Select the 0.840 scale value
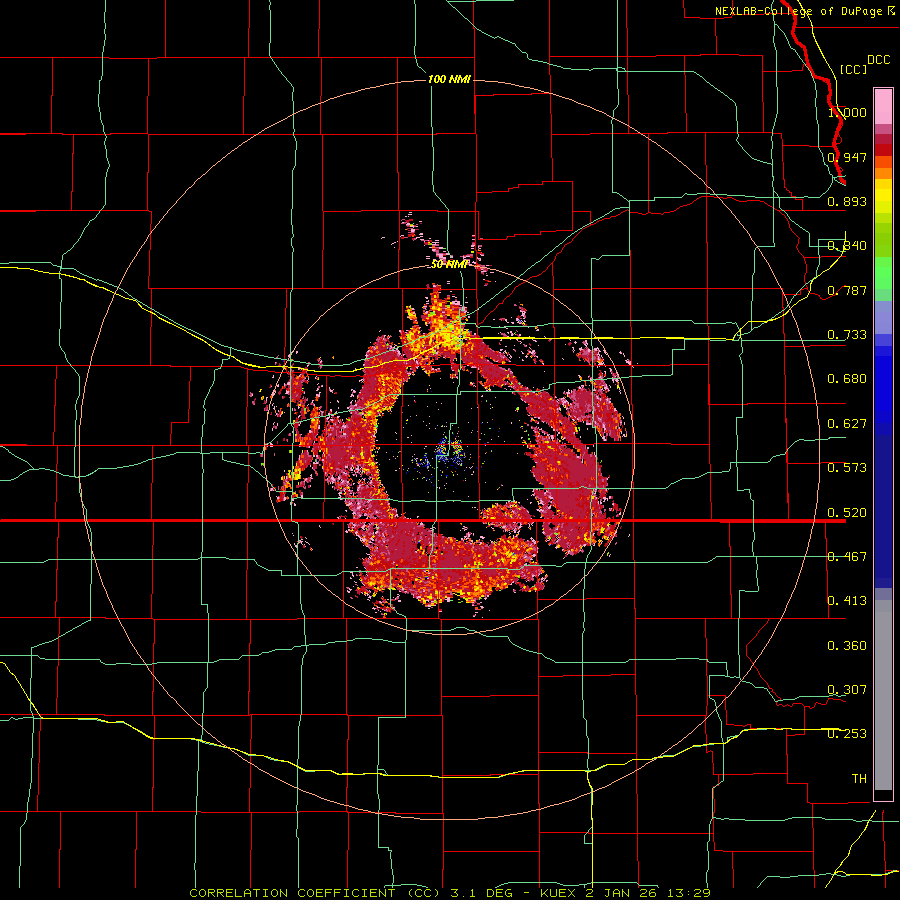Viewport: 900px width, 900px height. pyautogui.click(x=847, y=246)
